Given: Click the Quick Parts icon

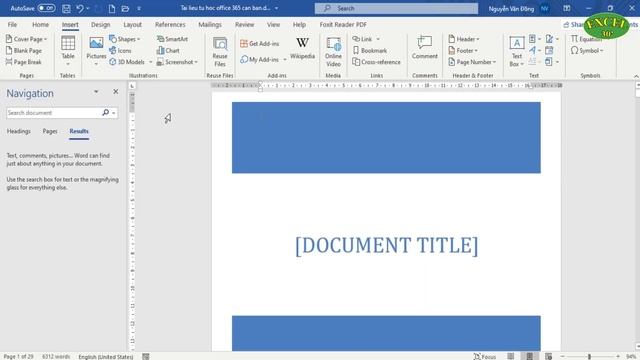Looking at the screenshot, I should 532,39.
